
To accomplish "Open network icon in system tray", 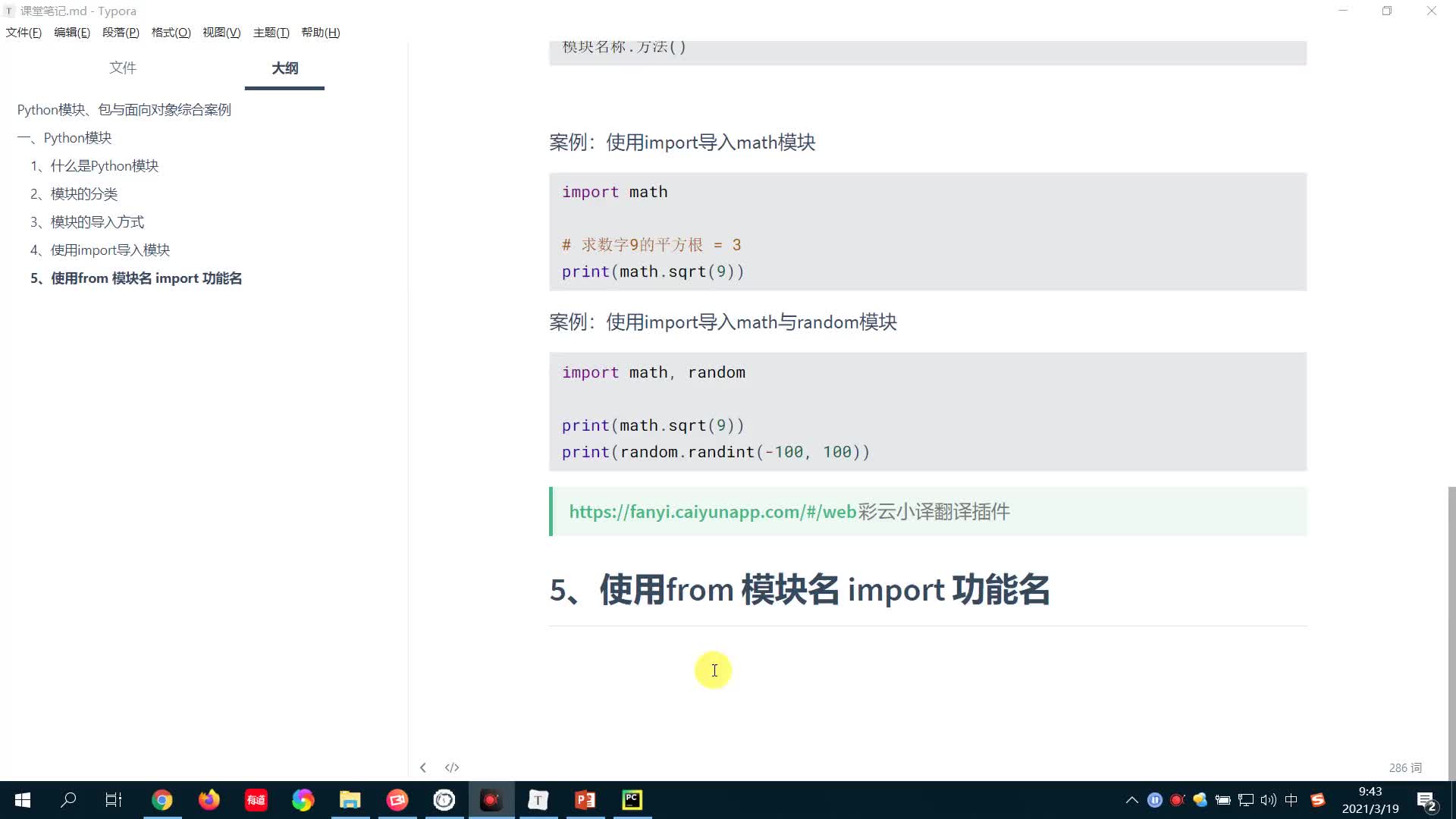I will pos(1245,800).
